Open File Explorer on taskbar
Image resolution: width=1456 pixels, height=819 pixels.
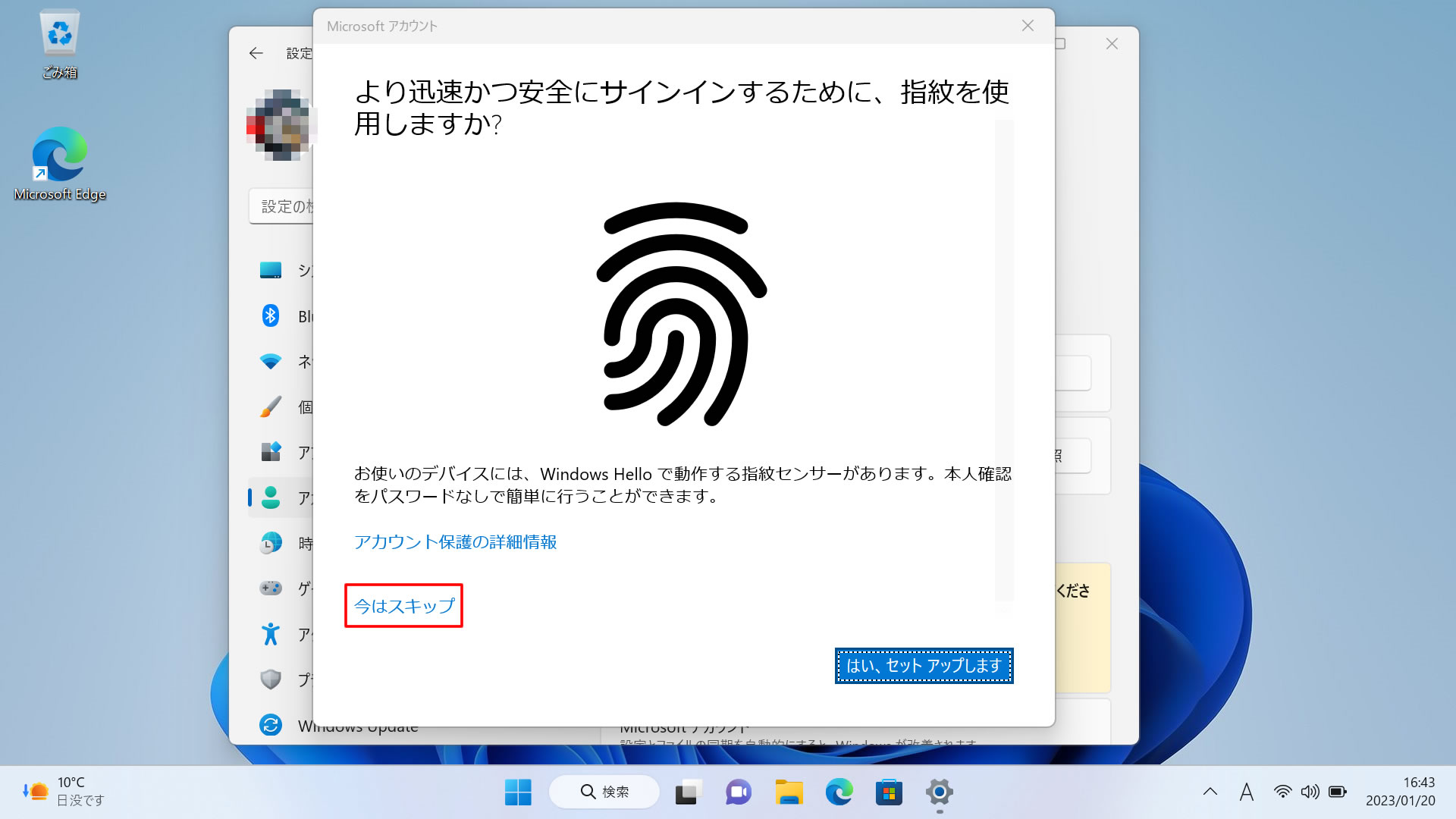pos(789,792)
